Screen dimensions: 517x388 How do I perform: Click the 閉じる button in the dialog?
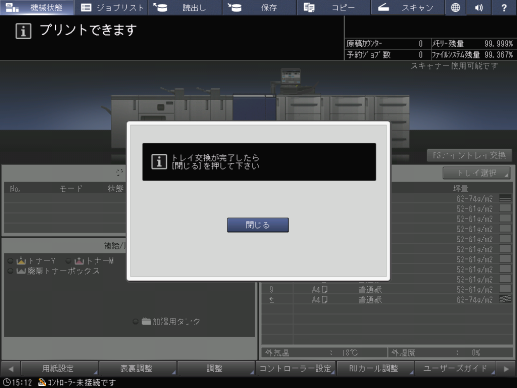pos(258,225)
